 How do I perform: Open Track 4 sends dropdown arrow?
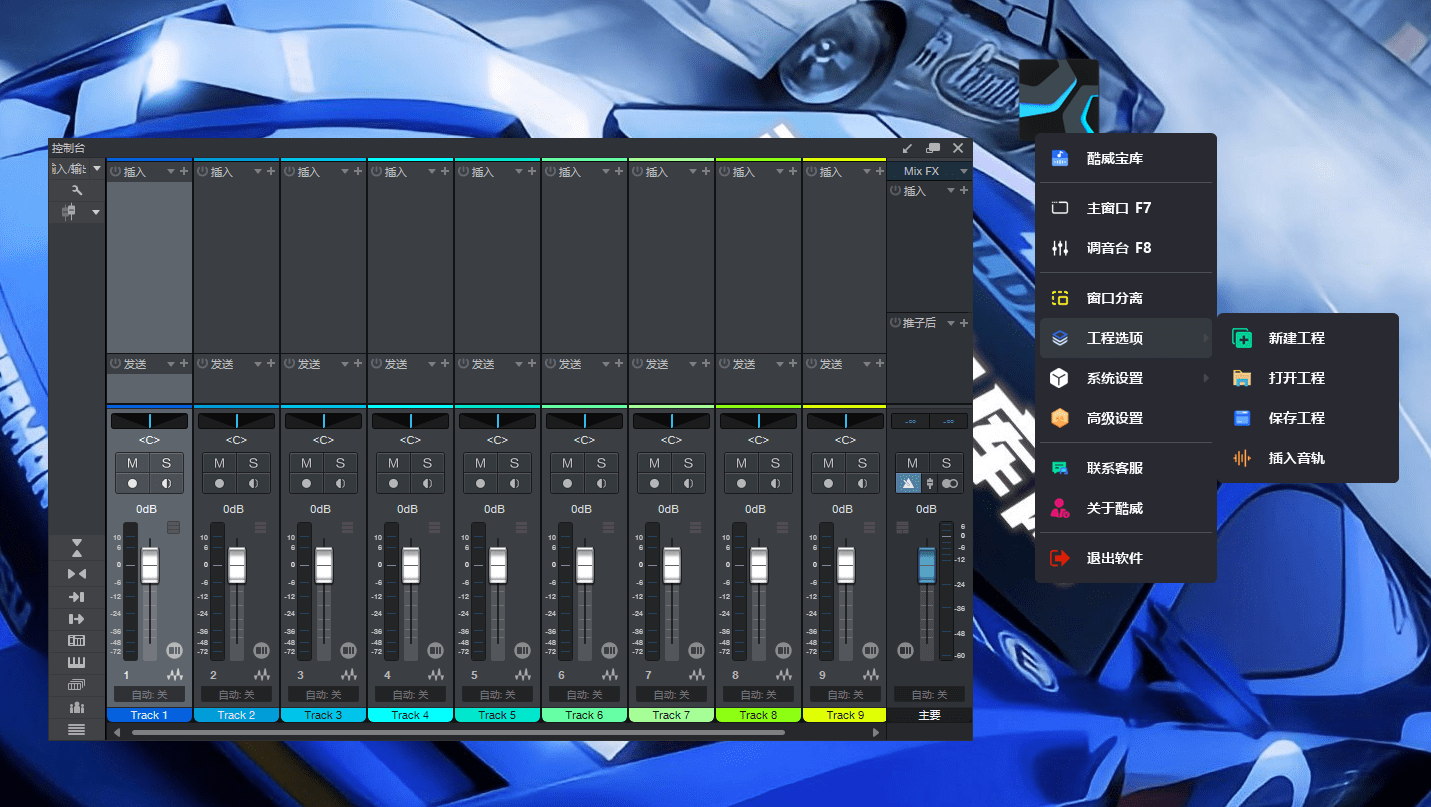(431, 364)
